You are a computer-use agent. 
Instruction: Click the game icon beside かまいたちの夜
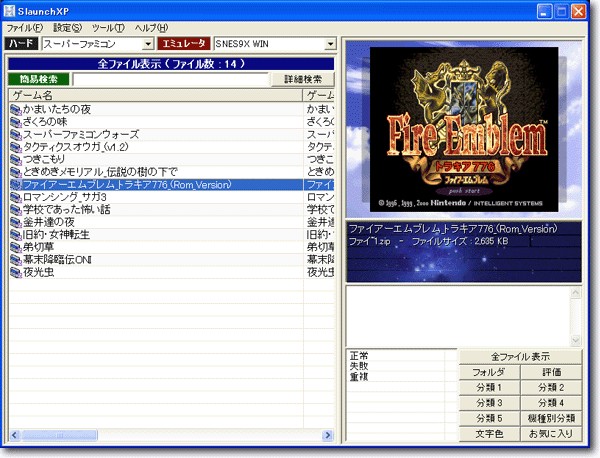click(x=16, y=109)
